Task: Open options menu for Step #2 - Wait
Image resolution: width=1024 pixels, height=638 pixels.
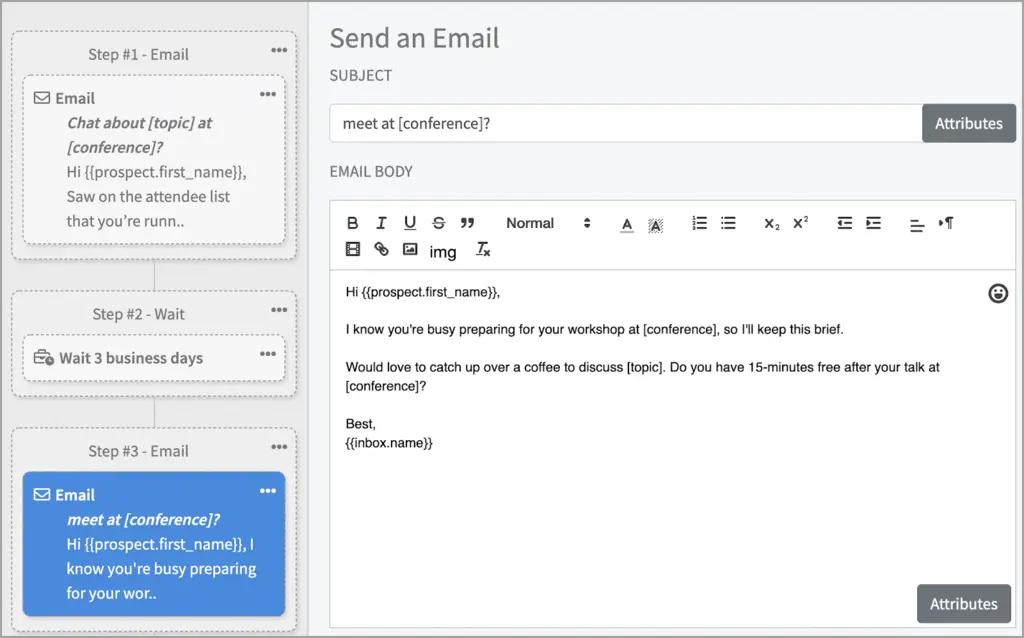Action: coord(279,310)
